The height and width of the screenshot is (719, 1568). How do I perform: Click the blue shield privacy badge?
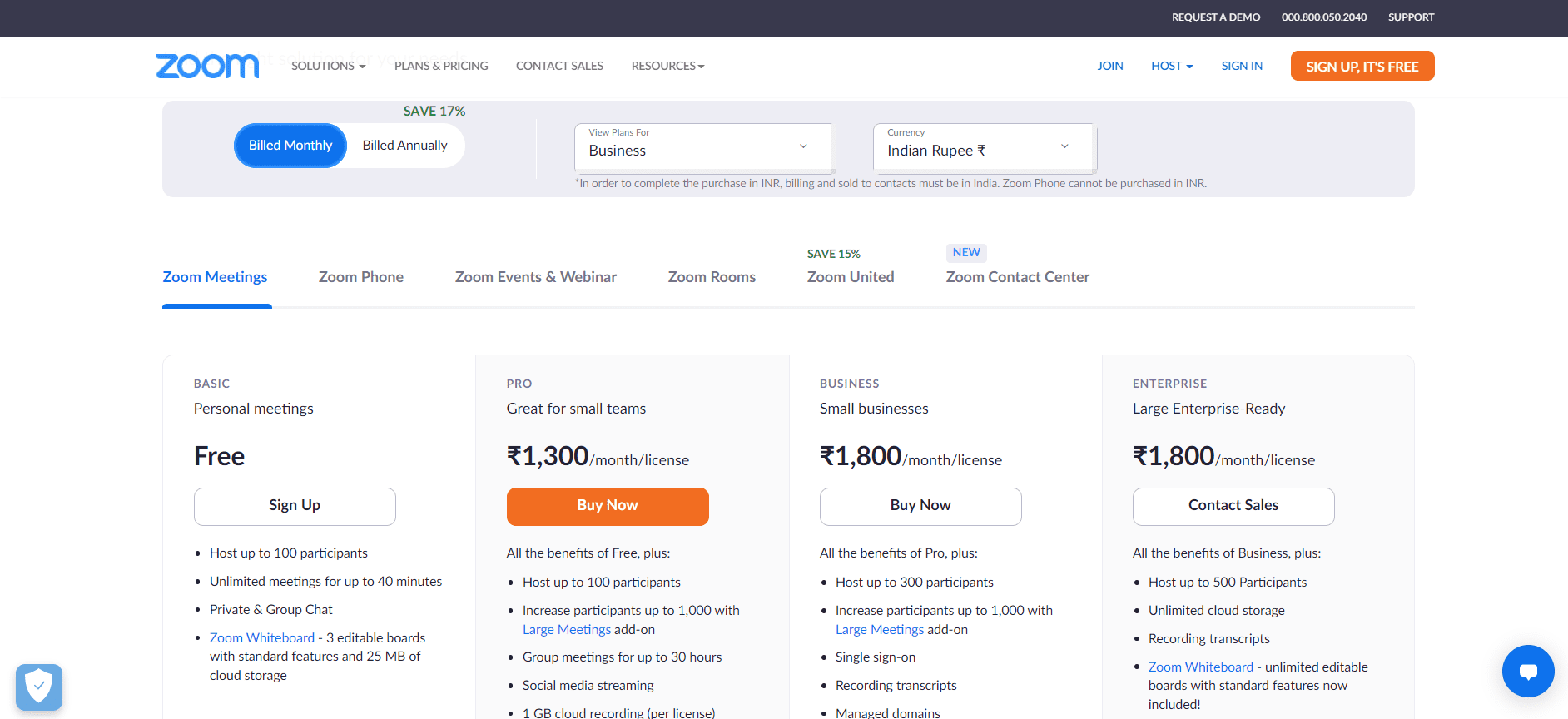click(x=39, y=687)
